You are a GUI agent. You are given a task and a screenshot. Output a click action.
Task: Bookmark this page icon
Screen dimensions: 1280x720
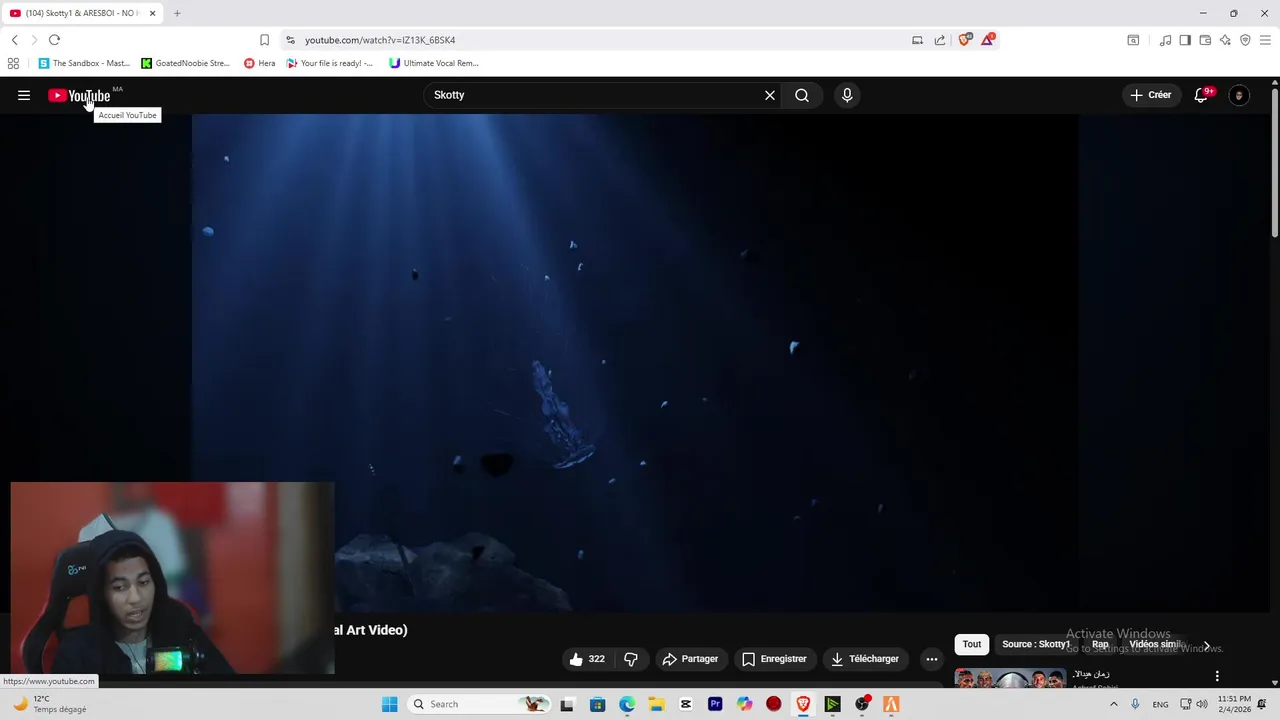pyautogui.click(x=264, y=40)
